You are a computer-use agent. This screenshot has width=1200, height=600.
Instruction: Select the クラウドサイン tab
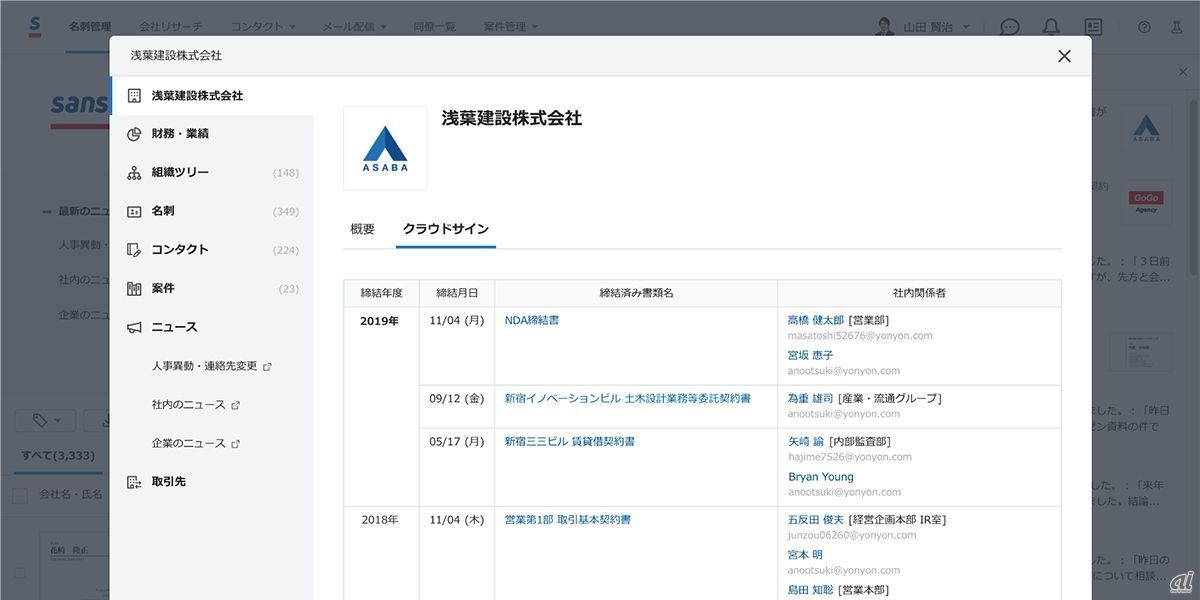445,229
